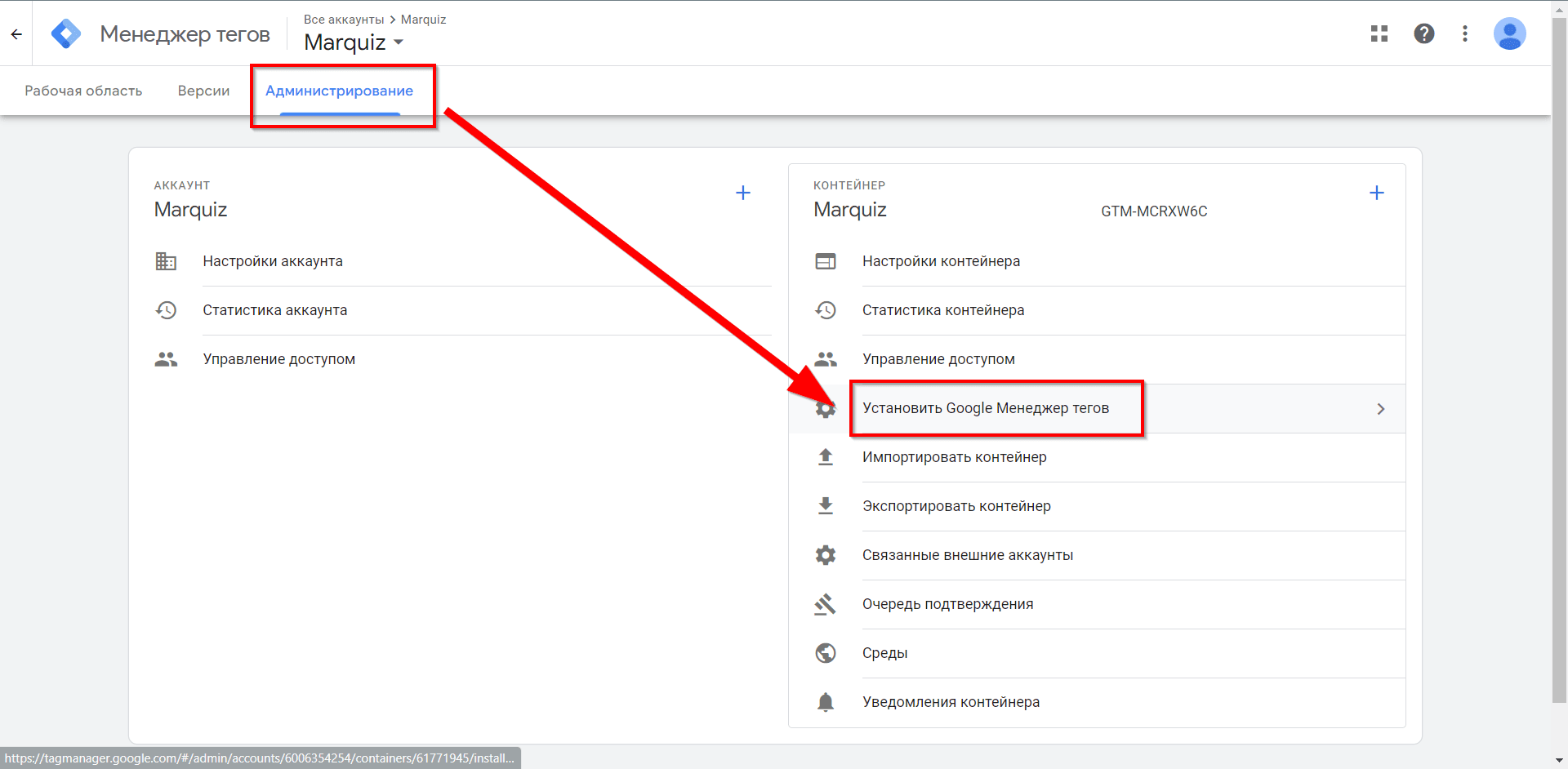Click the account statistics history icon

[166, 310]
